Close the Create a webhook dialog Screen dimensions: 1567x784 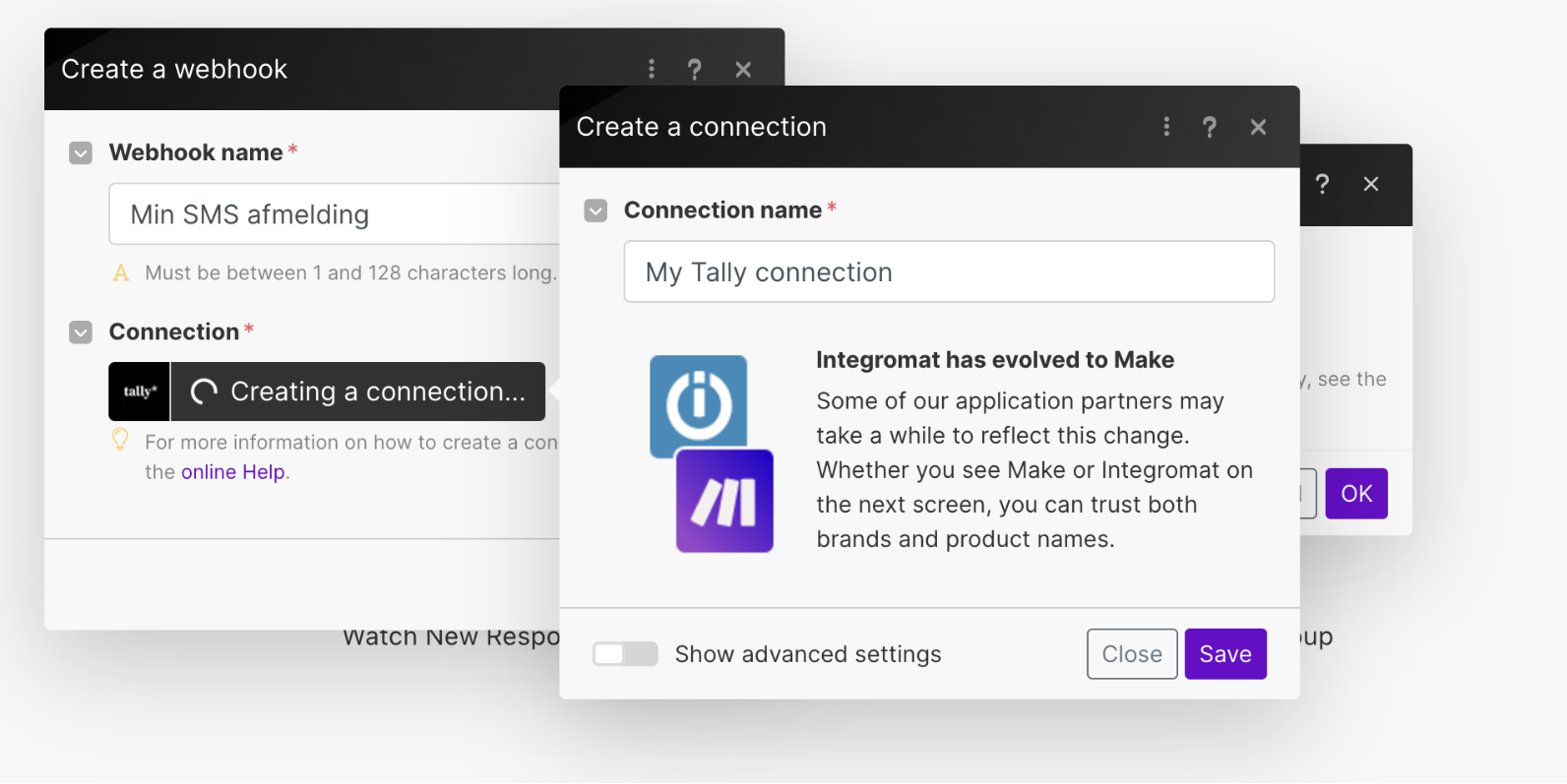pyautogui.click(x=743, y=69)
